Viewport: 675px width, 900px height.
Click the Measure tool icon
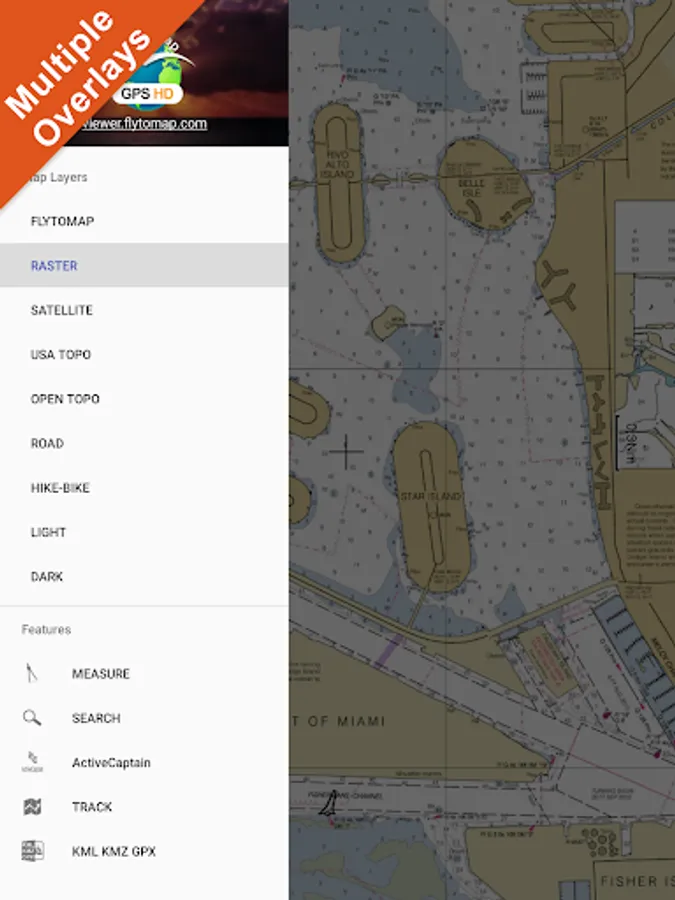click(32, 673)
